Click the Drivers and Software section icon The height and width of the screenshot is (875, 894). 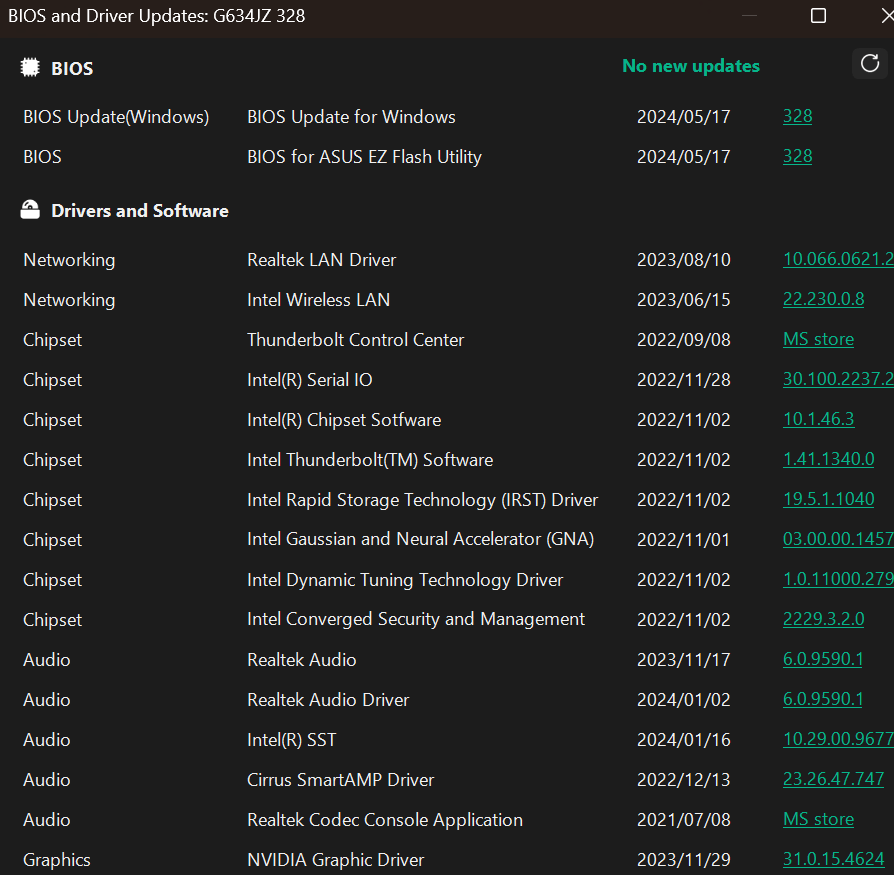coord(30,210)
